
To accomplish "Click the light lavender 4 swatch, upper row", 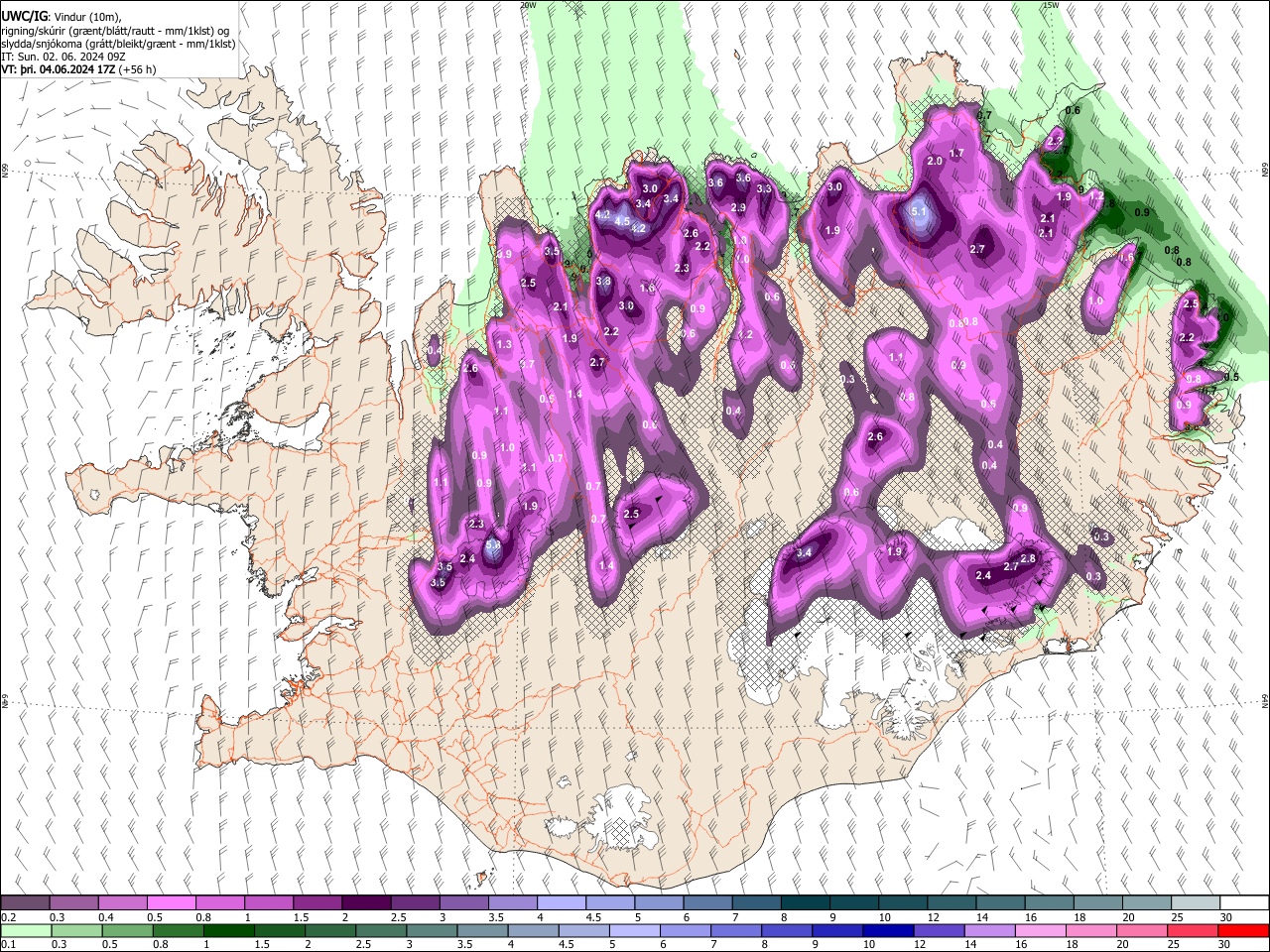I will 561,903.
